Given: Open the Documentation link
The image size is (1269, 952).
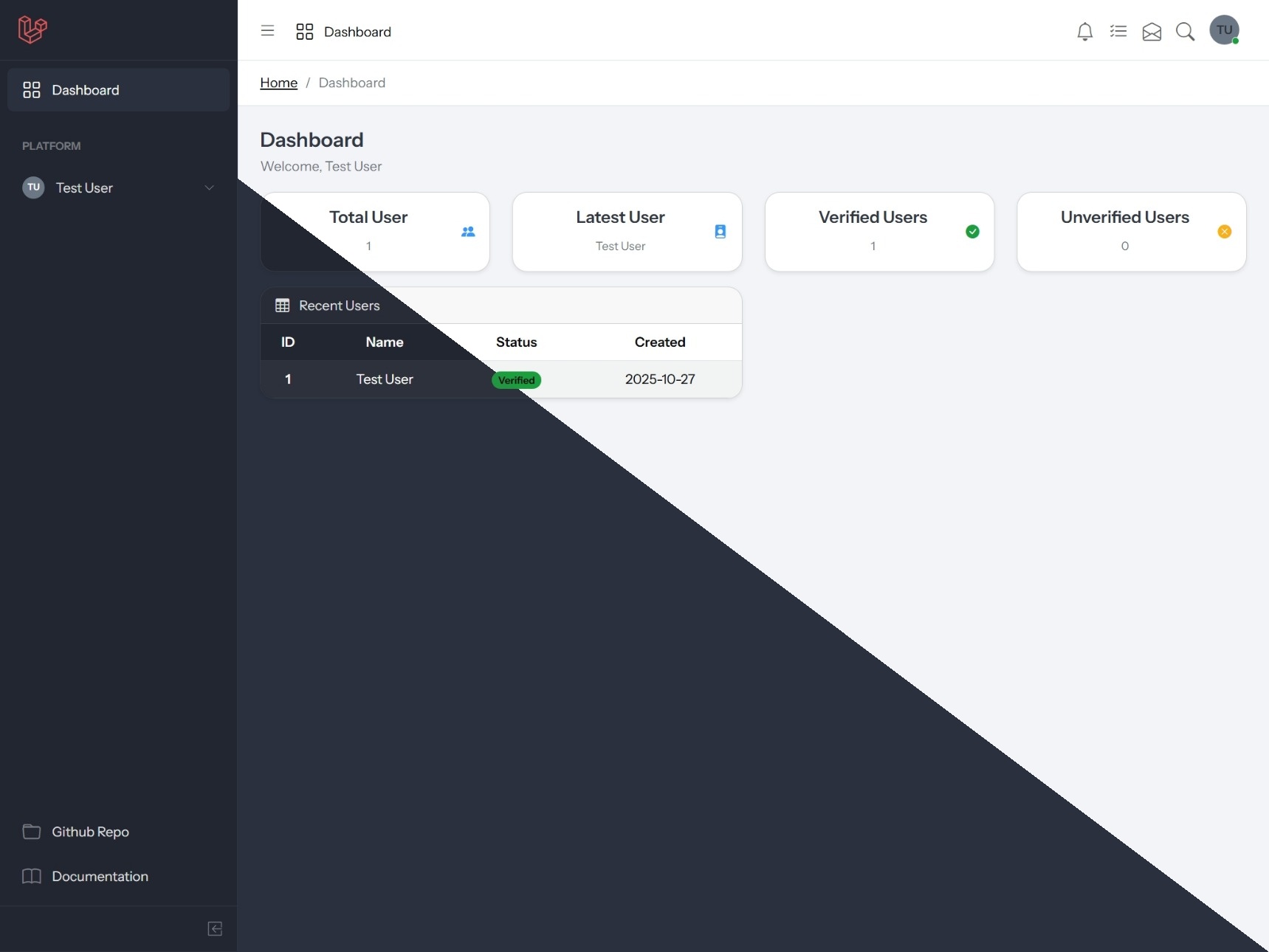Looking at the screenshot, I should point(100,876).
